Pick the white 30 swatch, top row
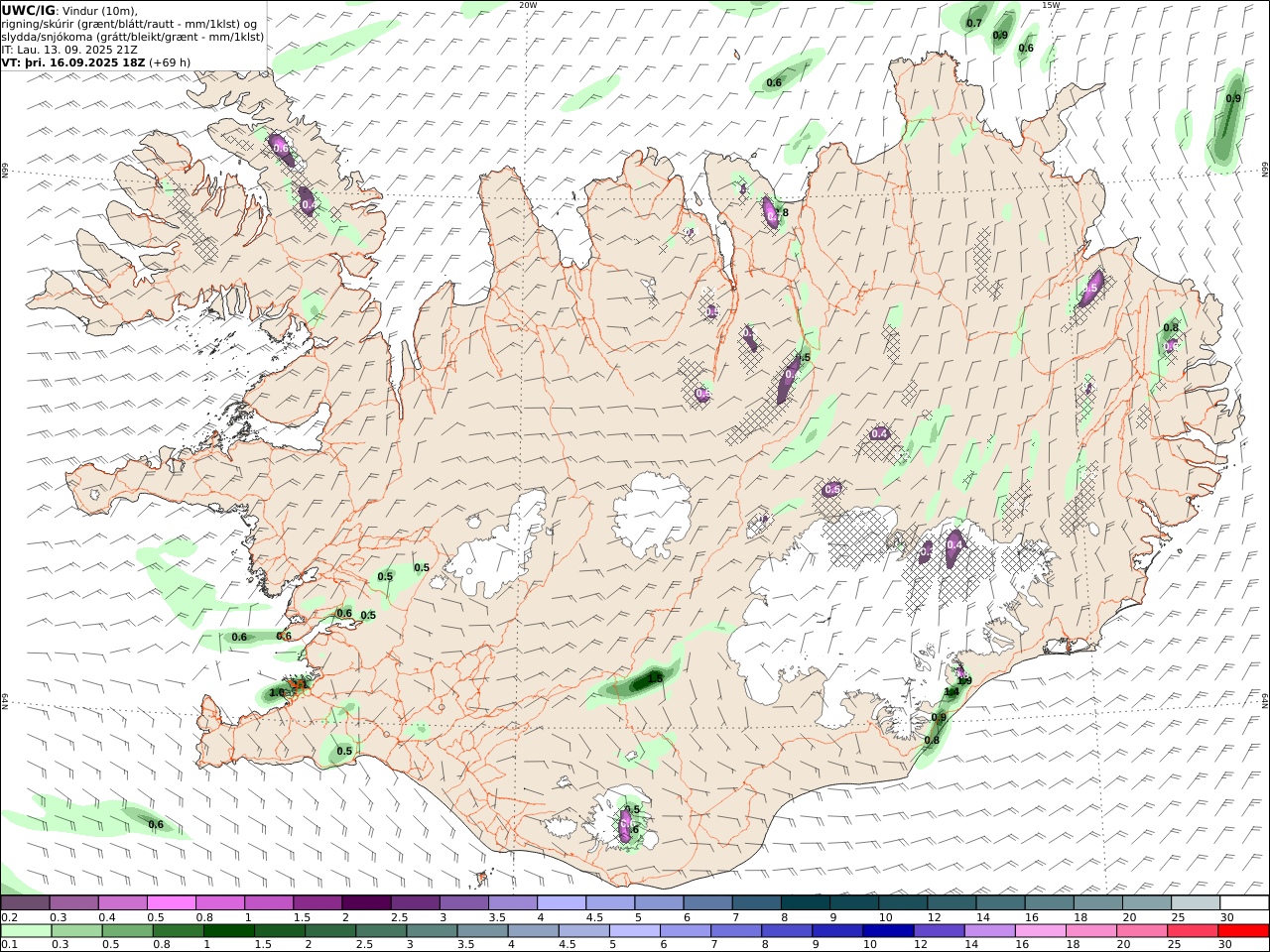Screen dimensions: 1270x952 (x=1244, y=903)
